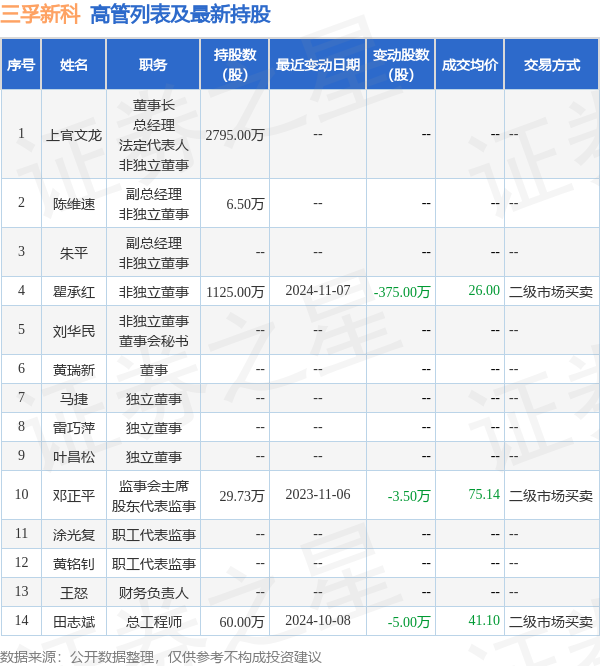Click 二级市场买卖 in 田志斌 row

click(551, 622)
